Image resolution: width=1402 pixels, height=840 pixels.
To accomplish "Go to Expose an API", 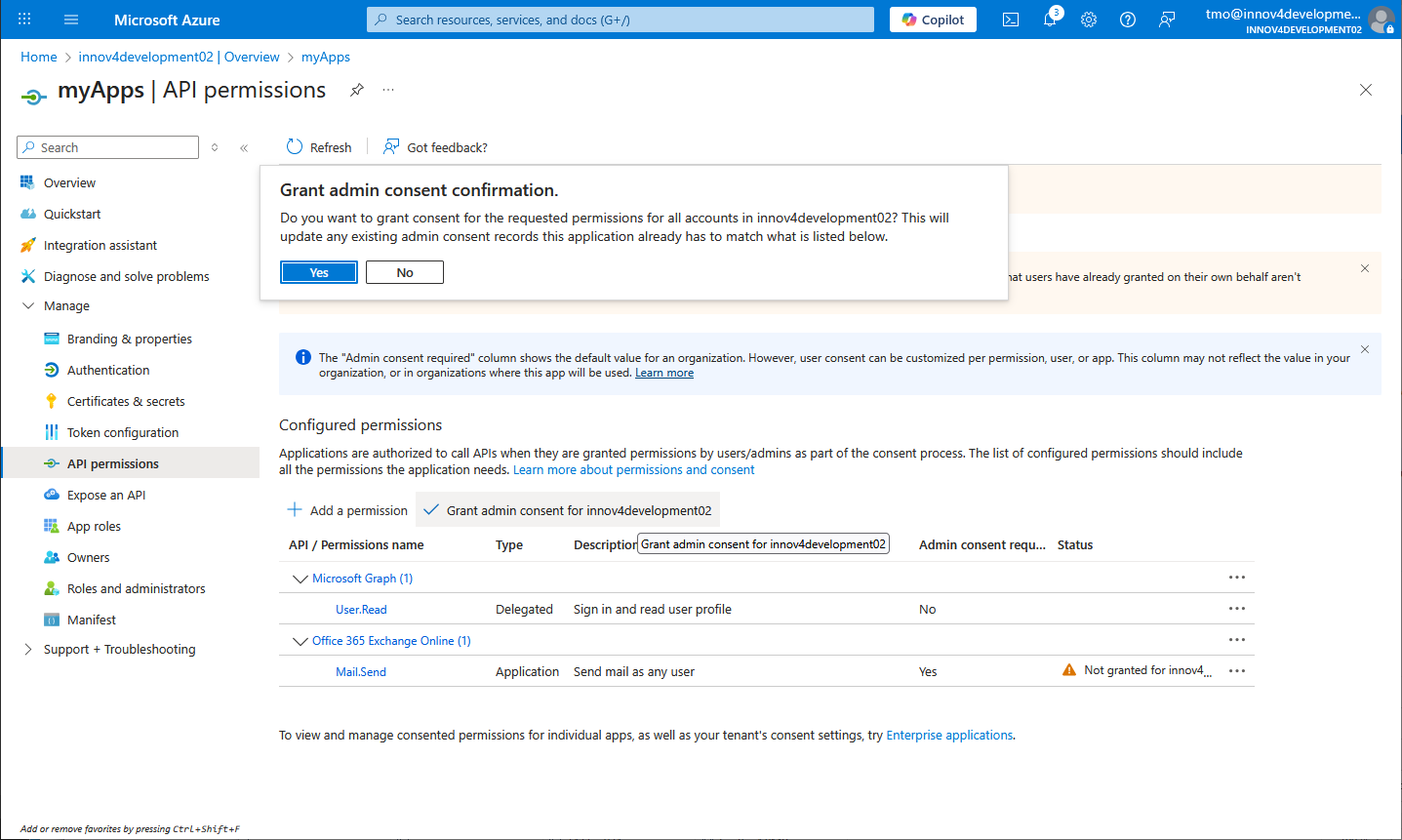I will [106, 495].
